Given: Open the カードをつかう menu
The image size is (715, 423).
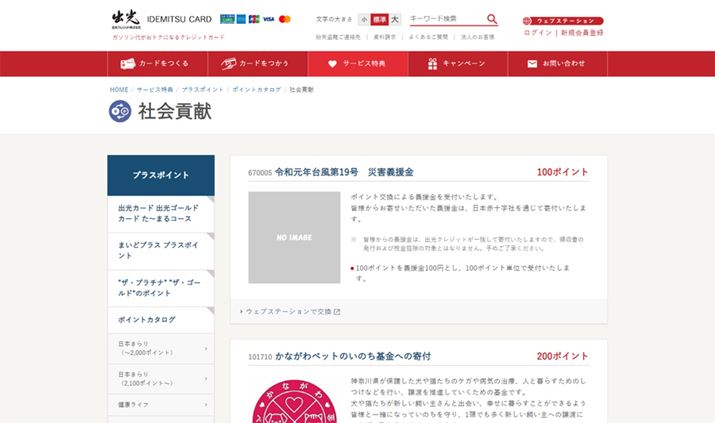Looking at the screenshot, I should click(x=258, y=64).
